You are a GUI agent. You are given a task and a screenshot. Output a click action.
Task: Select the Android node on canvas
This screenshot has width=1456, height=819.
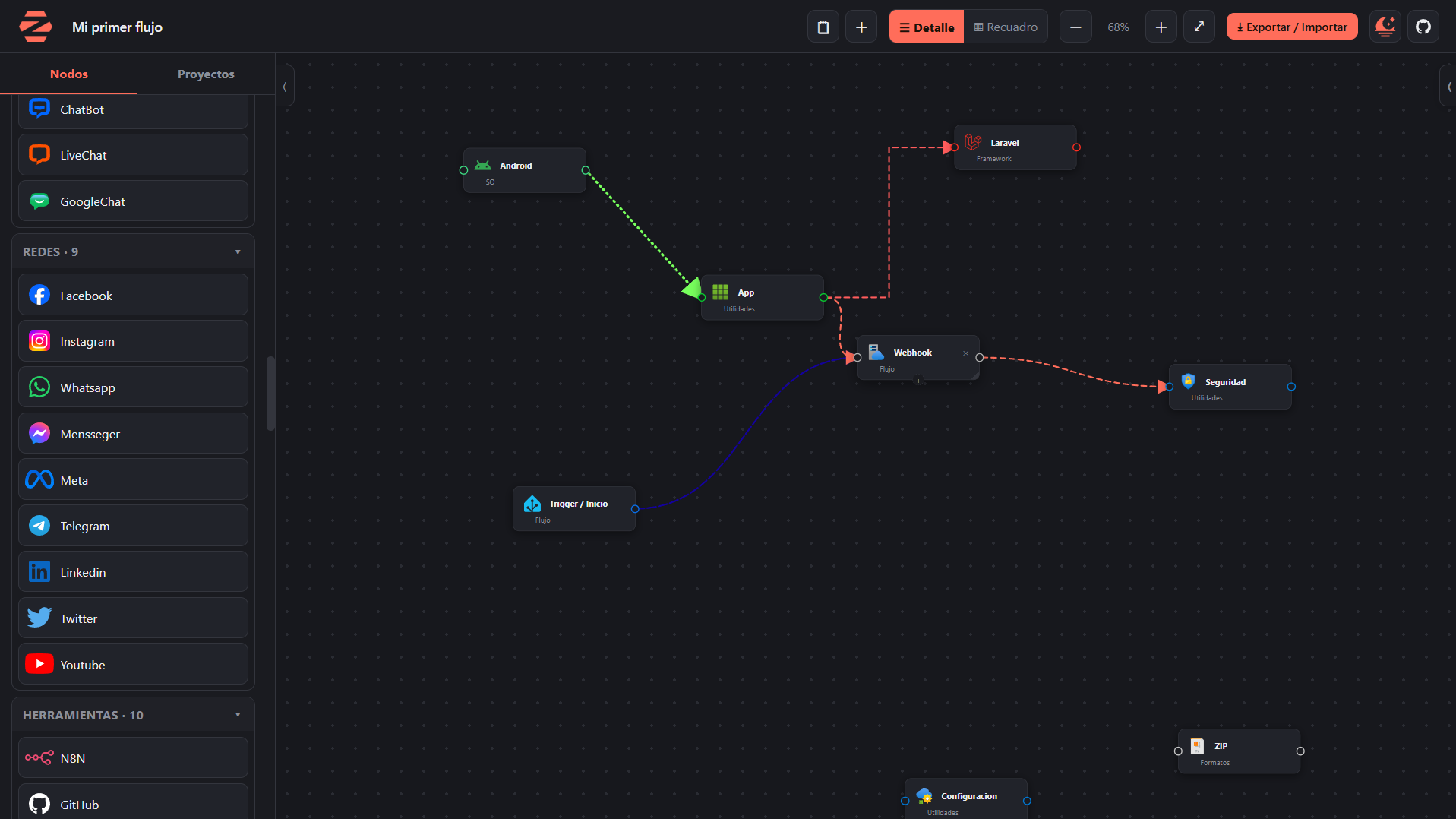pyautogui.click(x=525, y=170)
